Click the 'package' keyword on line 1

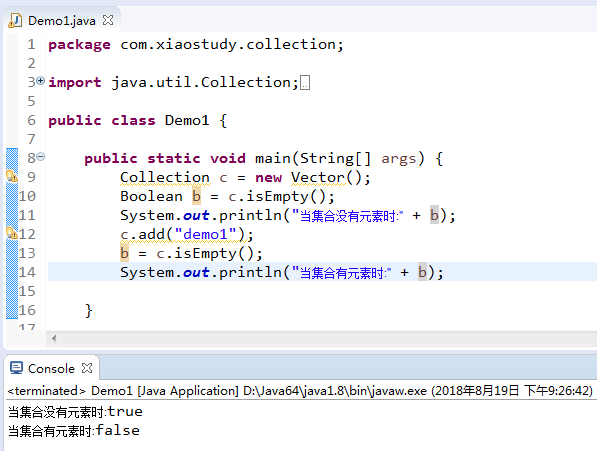(79, 45)
